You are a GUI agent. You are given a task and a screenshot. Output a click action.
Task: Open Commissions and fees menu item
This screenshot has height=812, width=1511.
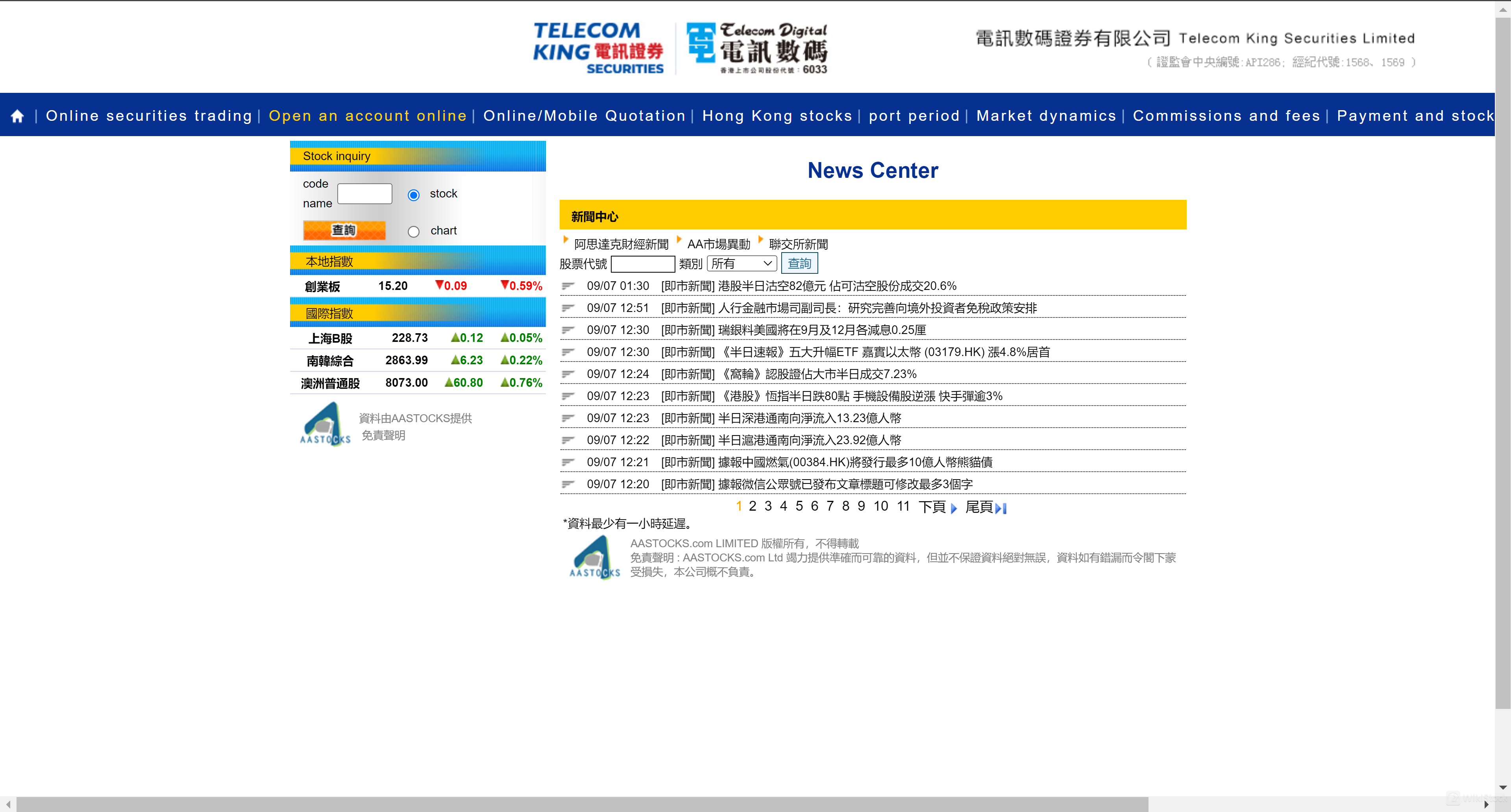point(1226,116)
